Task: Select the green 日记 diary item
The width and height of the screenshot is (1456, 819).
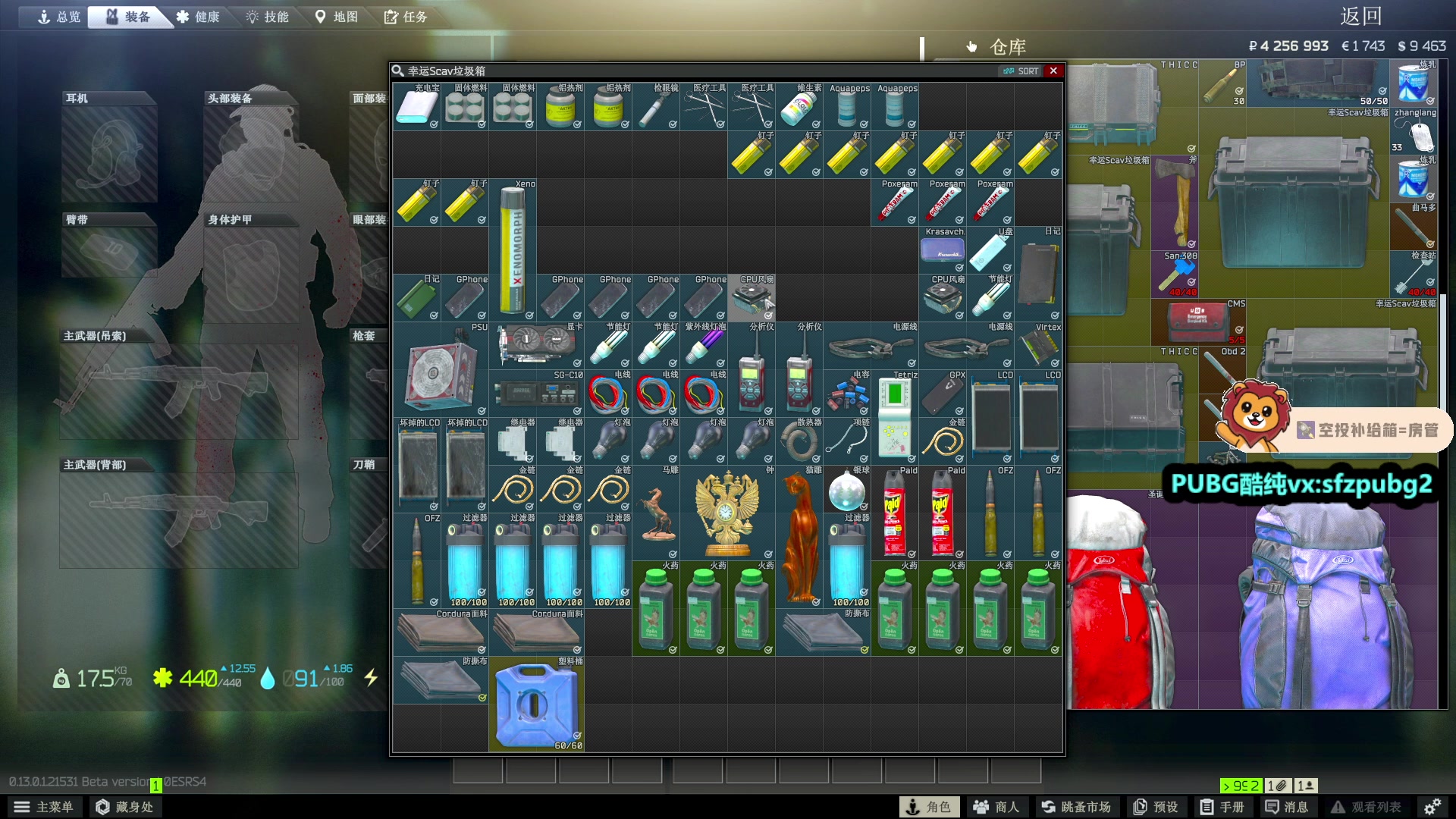Action: click(x=417, y=297)
